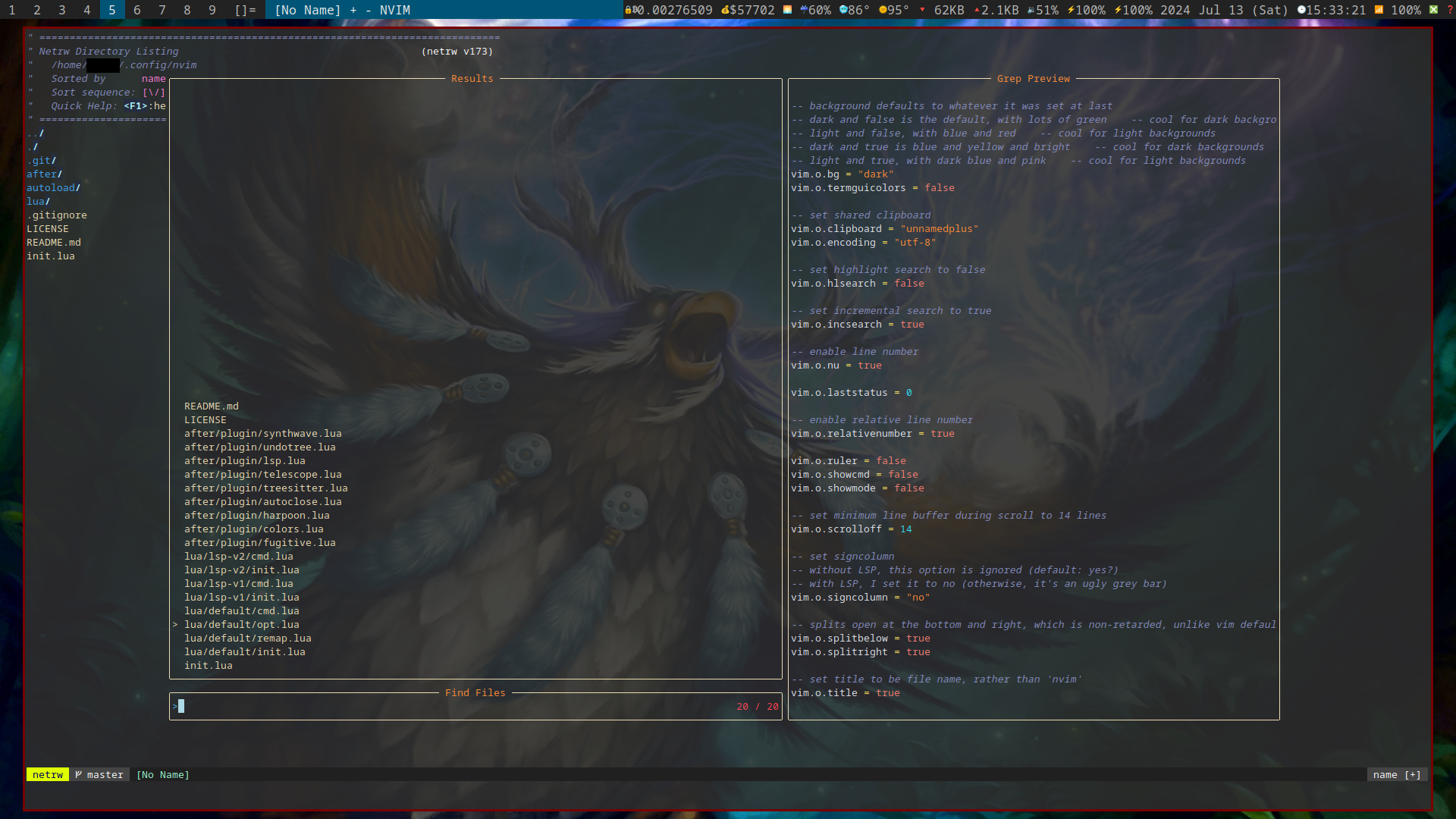Click the git master branch in the statusline

99,774
